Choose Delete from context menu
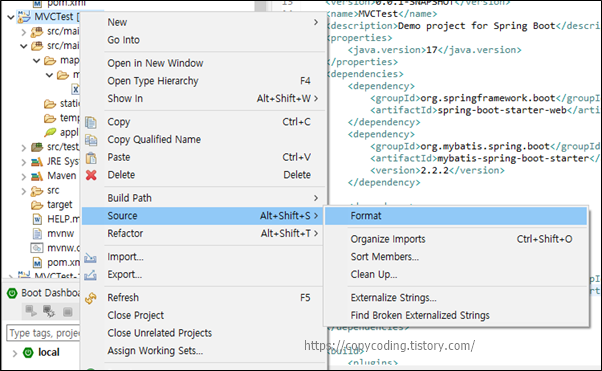 203,175
